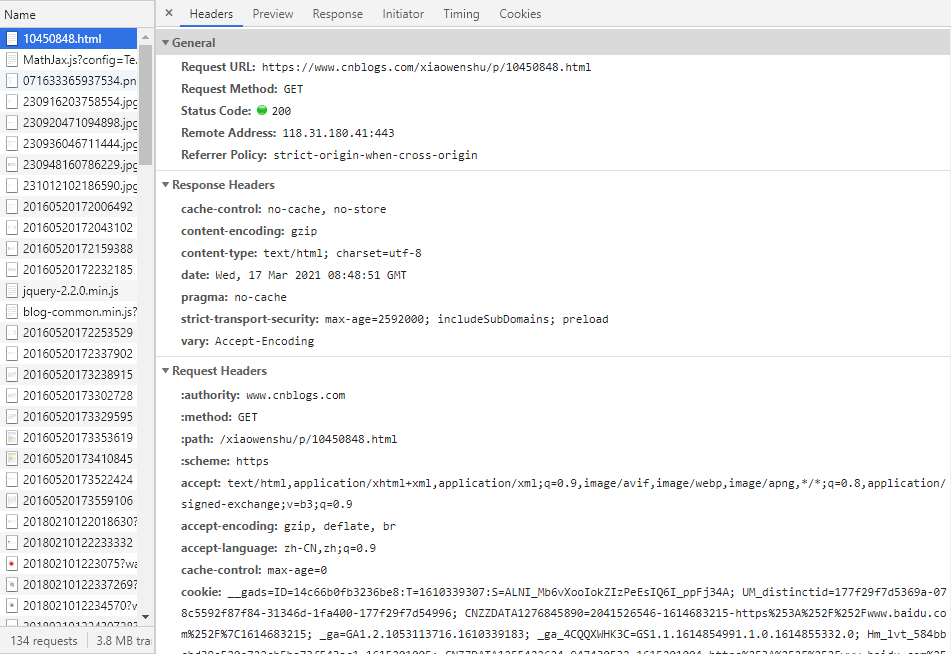Screen dimensions: 951x654
Task: Click request list scrollbar down arrow
Action: [x=146, y=616]
